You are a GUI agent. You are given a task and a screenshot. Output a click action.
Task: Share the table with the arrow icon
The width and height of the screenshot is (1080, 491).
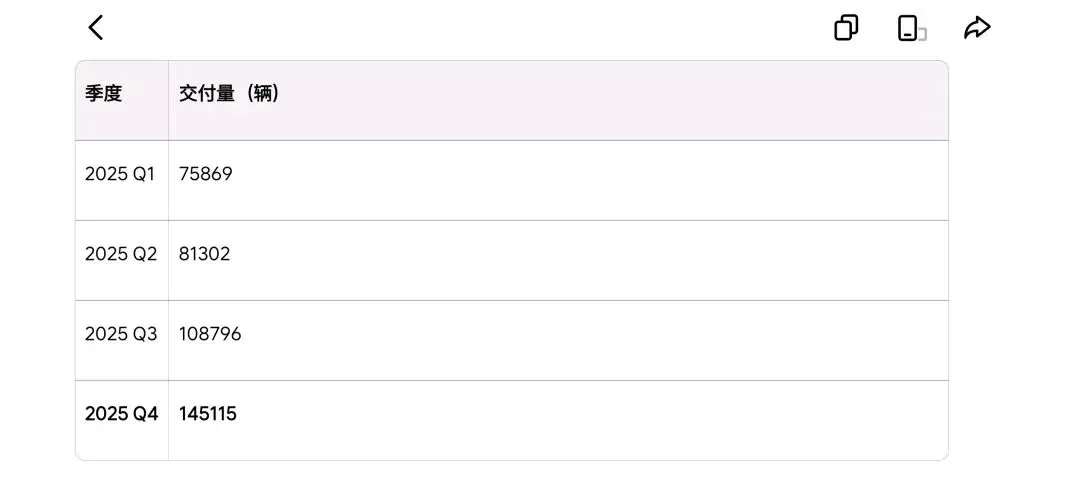[977, 28]
